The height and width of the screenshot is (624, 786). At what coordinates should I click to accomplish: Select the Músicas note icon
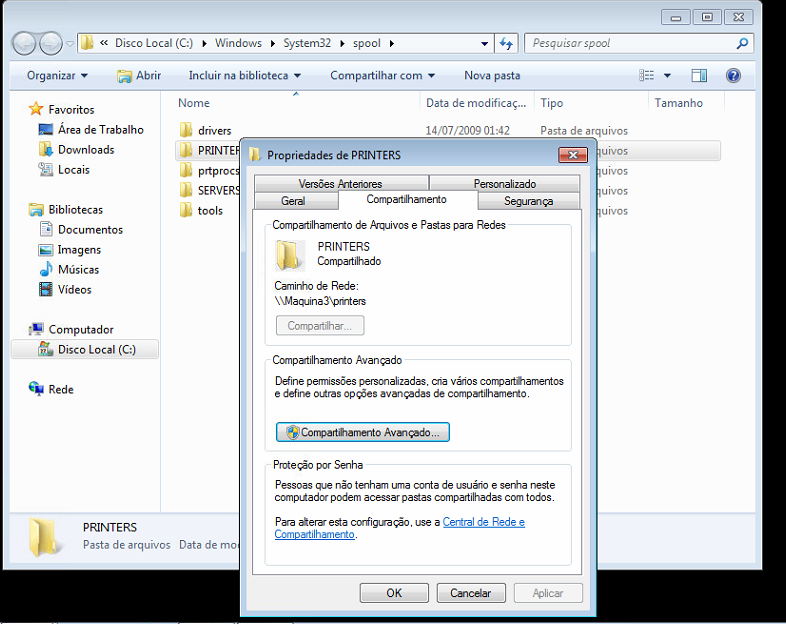pos(46,269)
